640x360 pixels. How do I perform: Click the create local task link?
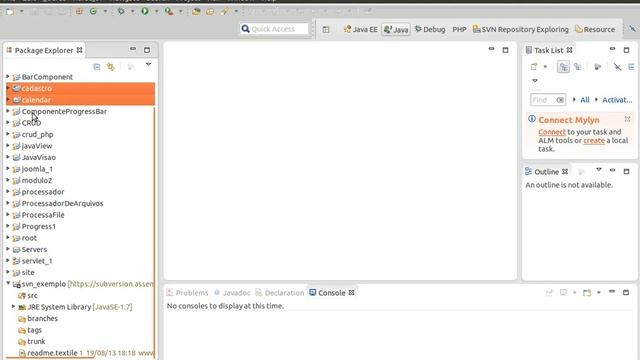pos(594,140)
